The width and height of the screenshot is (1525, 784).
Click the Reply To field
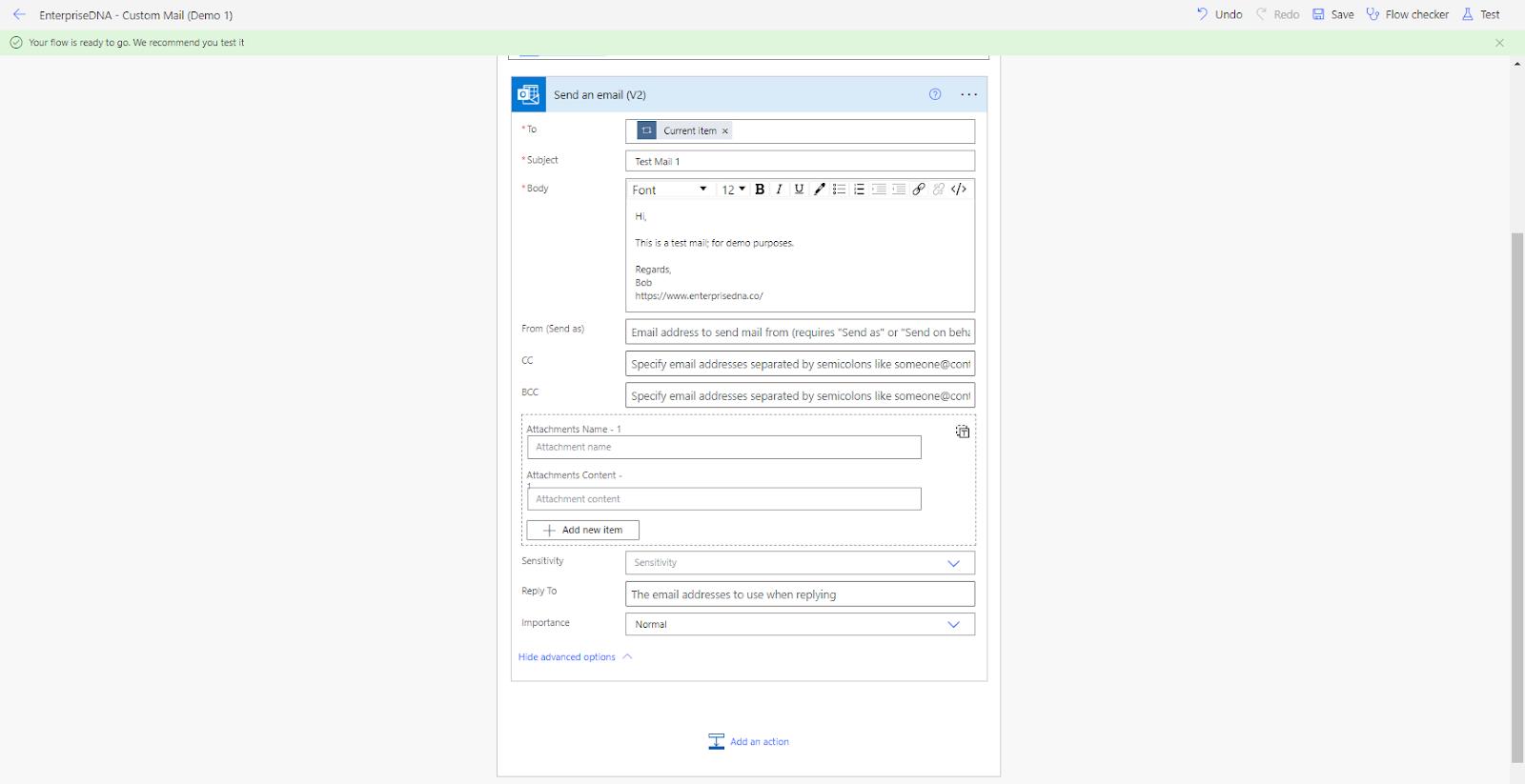(800, 594)
